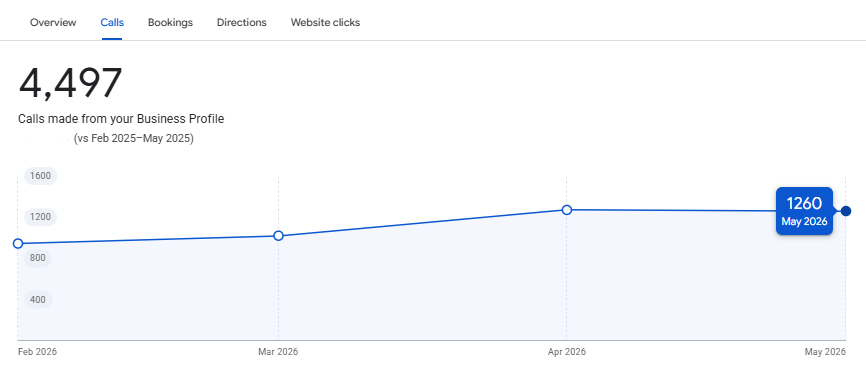
Task: Click the 1260 May 2026 tooltip
Action: point(804,211)
